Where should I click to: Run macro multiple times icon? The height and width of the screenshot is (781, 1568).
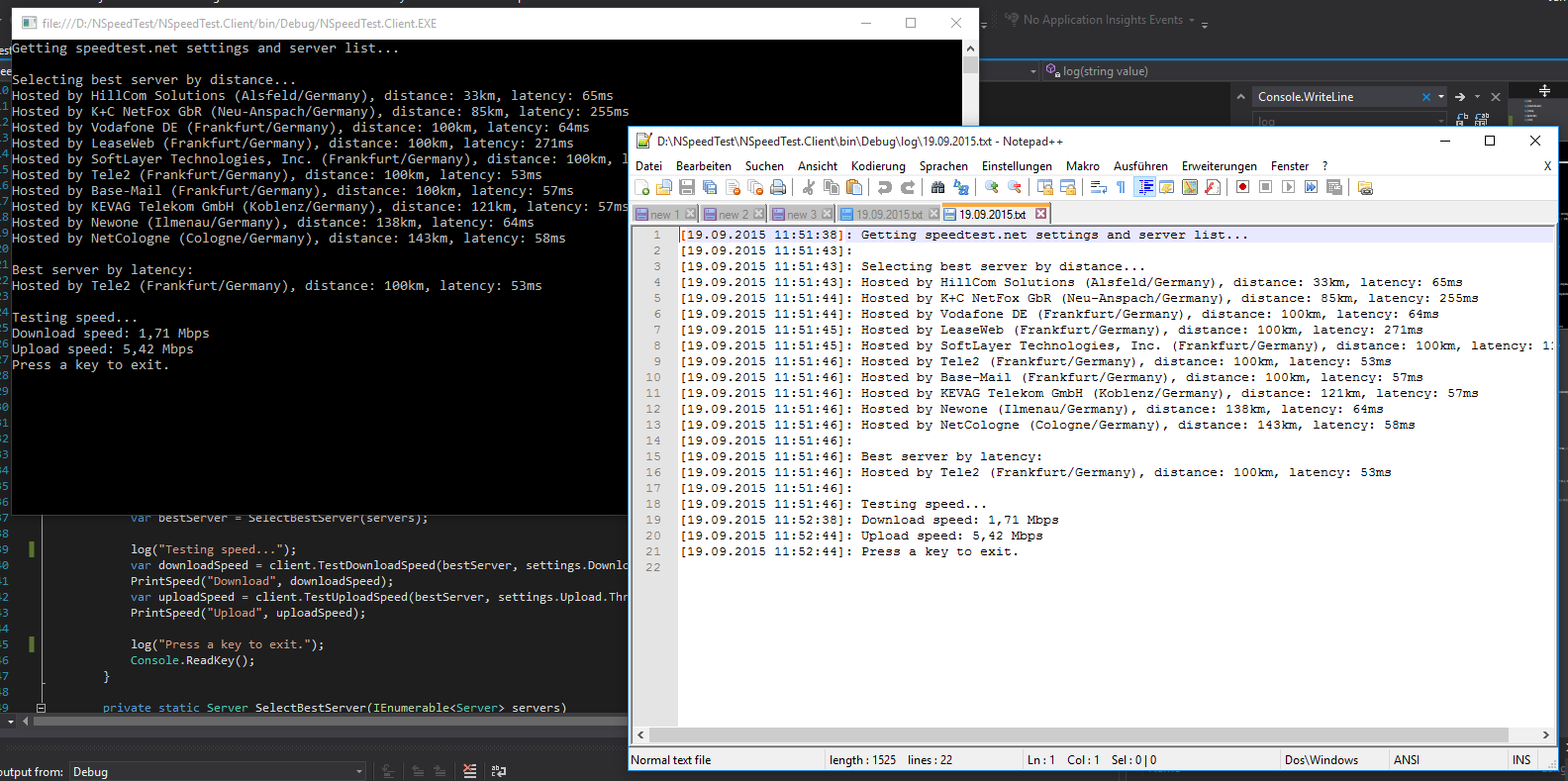tap(1311, 187)
